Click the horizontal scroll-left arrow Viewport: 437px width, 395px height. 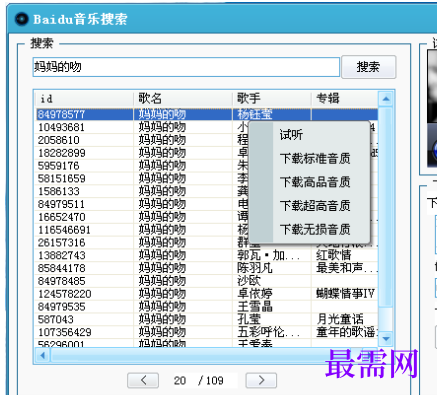(42, 356)
